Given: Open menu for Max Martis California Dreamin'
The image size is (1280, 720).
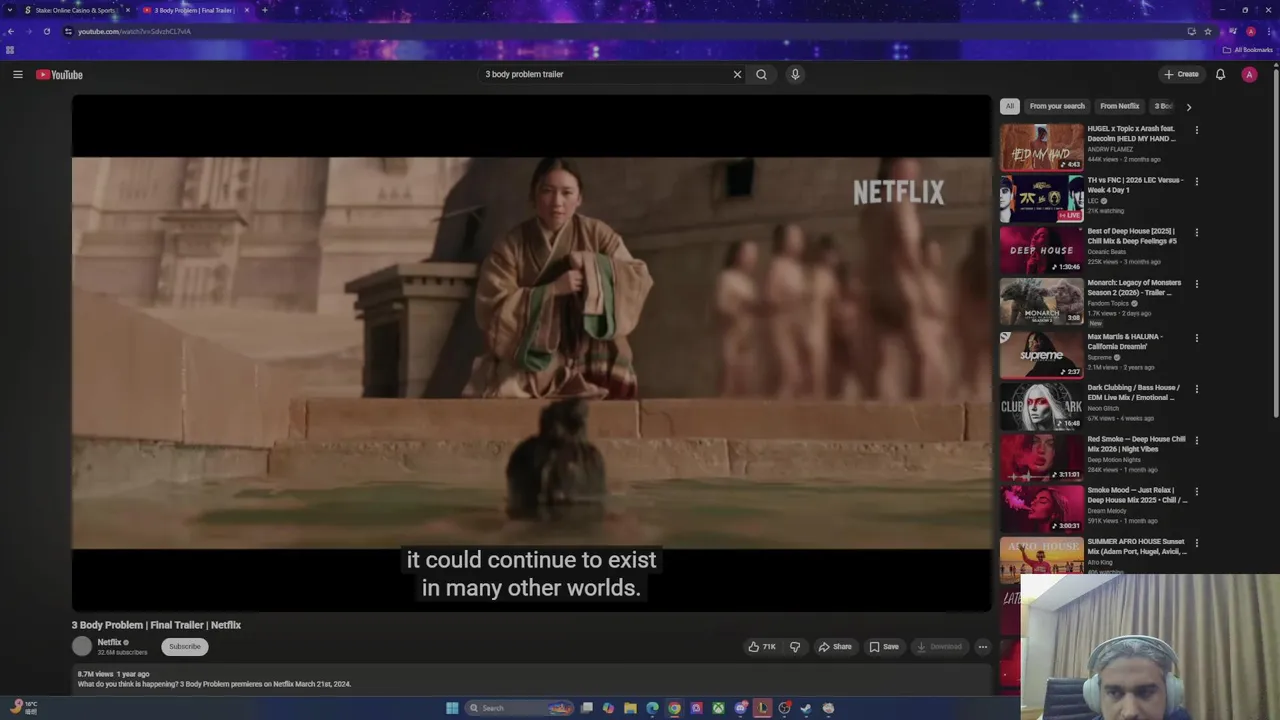Looking at the screenshot, I should click(1196, 338).
